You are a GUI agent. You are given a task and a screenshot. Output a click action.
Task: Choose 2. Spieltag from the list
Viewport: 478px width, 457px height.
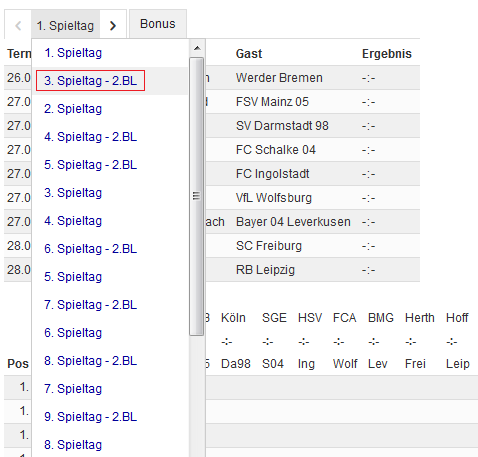(x=73, y=109)
